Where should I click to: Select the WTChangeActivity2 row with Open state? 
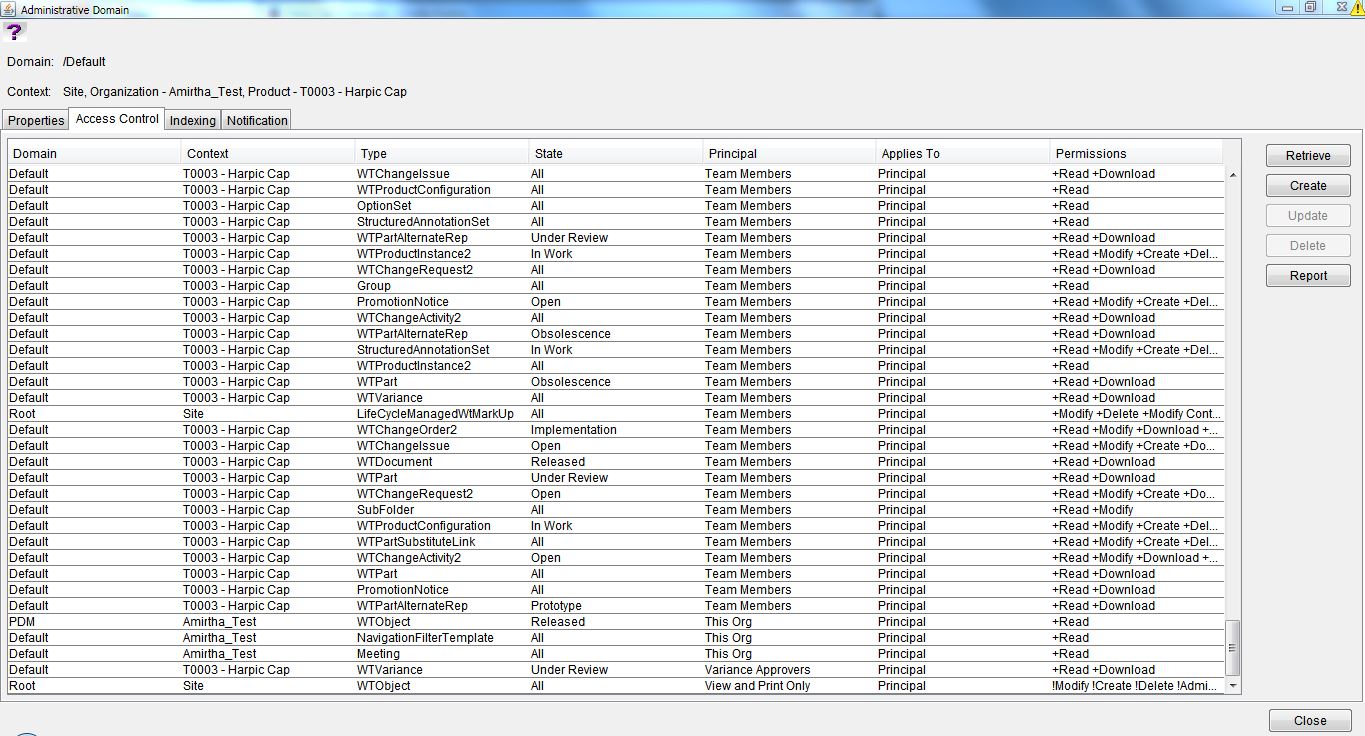(616, 558)
